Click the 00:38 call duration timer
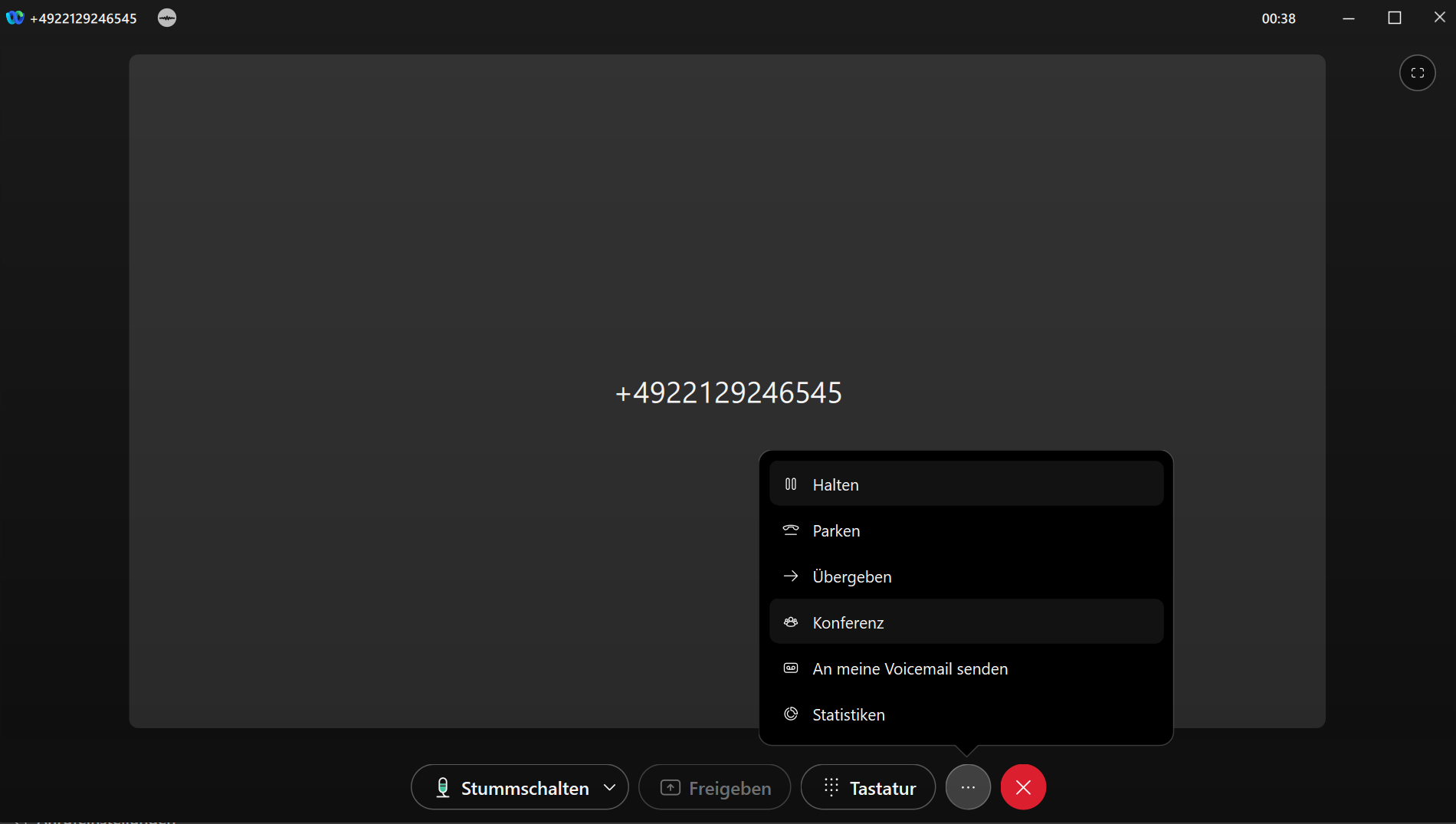The width and height of the screenshot is (1456, 824). [x=1278, y=18]
